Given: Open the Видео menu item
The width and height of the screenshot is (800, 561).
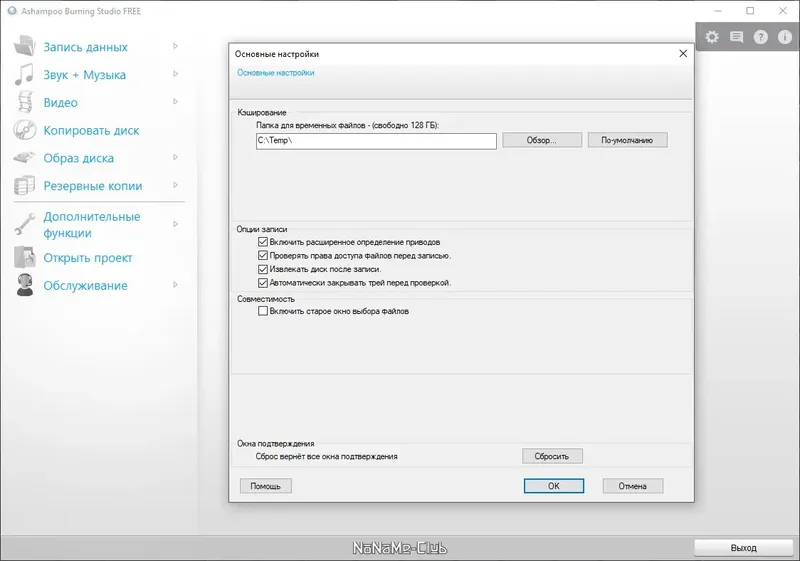Looking at the screenshot, I should [x=60, y=103].
